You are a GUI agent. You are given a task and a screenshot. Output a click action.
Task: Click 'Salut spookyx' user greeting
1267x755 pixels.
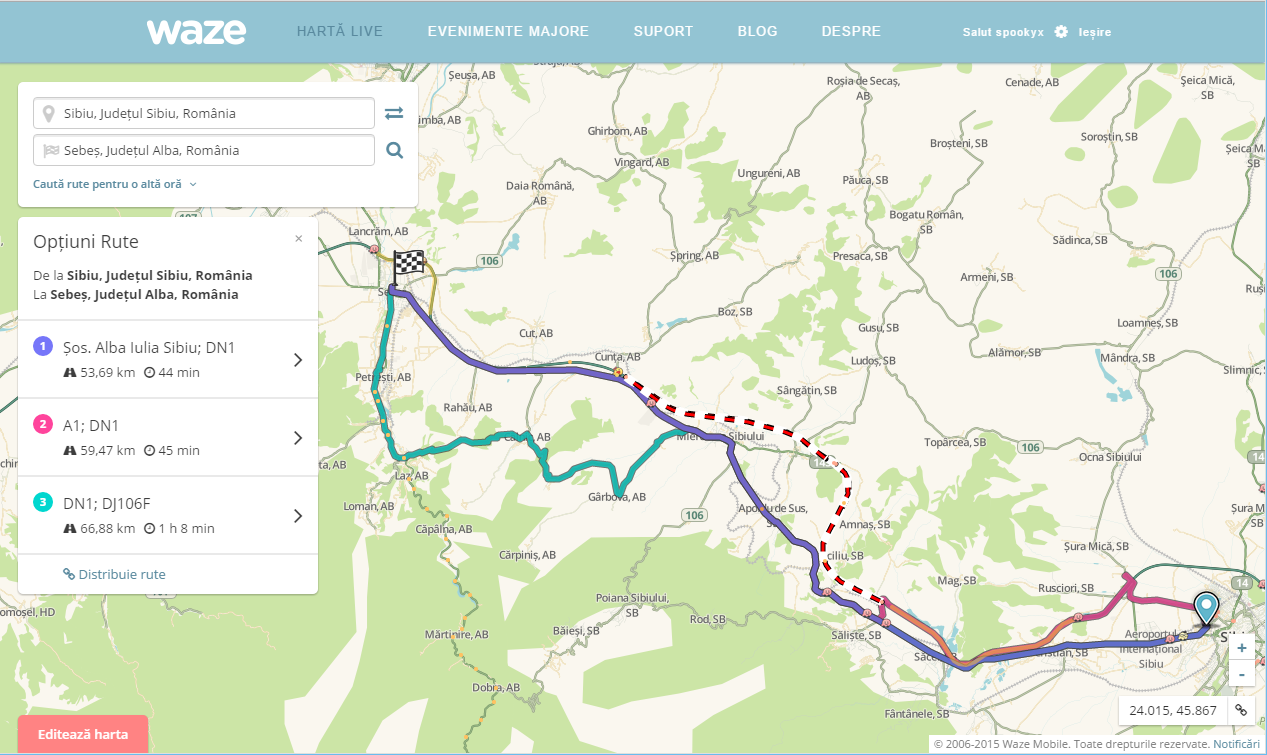pos(1003,32)
